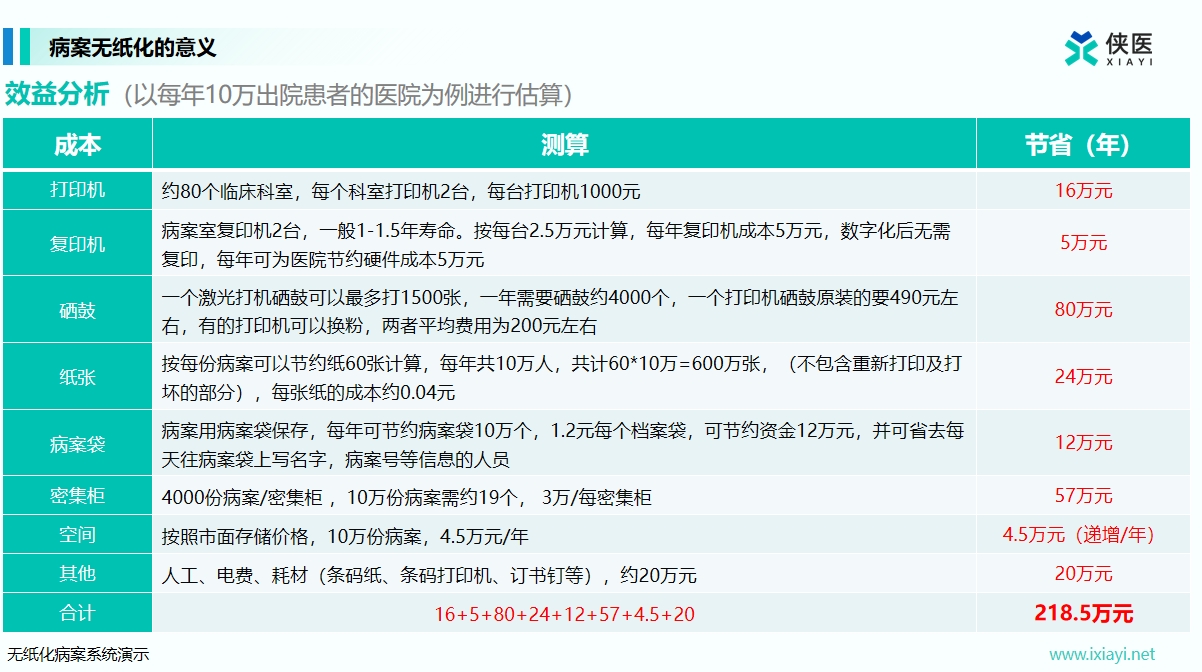
Task: Click the 12万元 savings value
Action: click(1083, 443)
